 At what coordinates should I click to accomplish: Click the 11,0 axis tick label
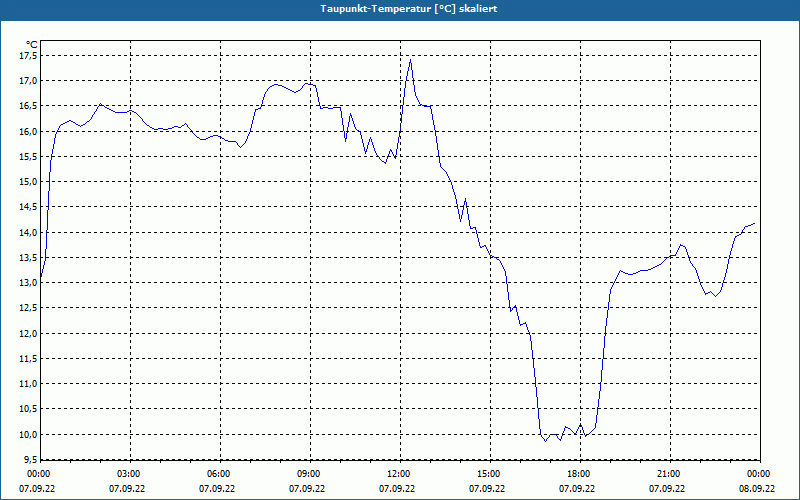coord(29,384)
